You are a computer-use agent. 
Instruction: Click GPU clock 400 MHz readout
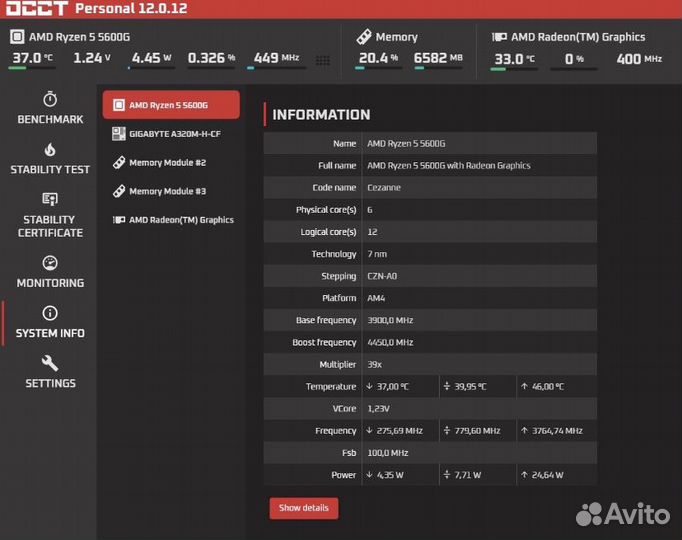(x=639, y=59)
